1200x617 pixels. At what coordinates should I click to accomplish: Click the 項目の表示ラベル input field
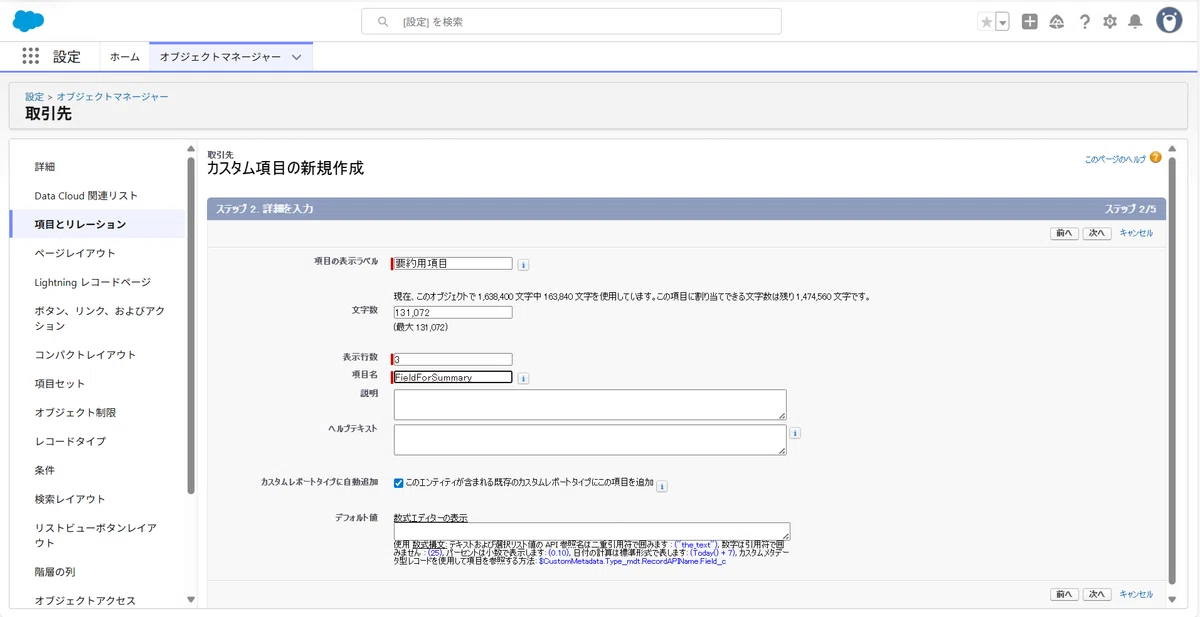coord(453,264)
